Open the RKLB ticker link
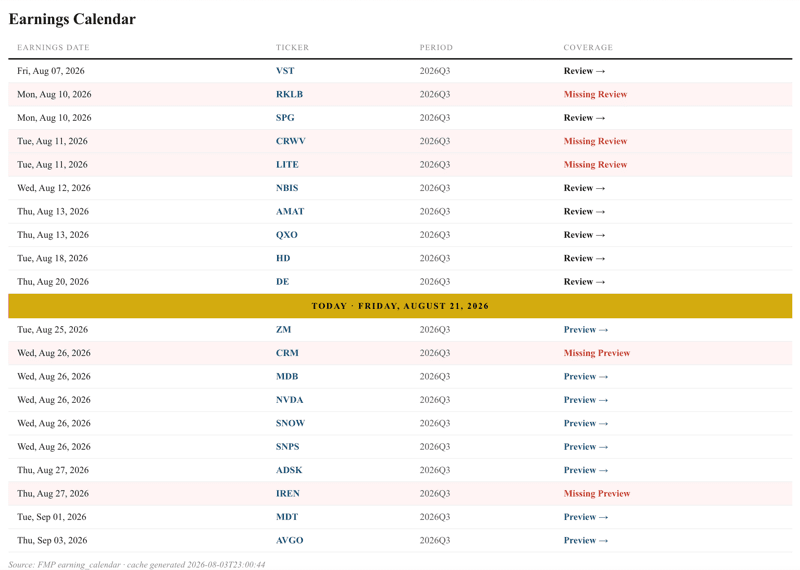The image size is (800, 570). coord(289,94)
